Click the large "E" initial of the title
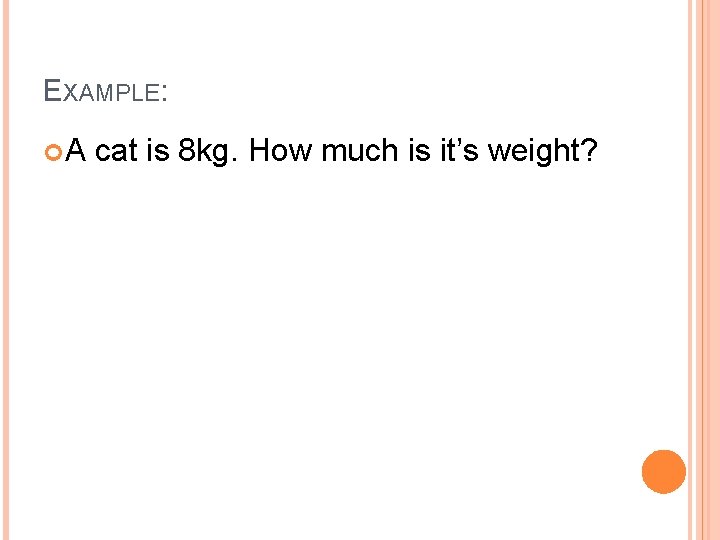The width and height of the screenshot is (720, 540). pyautogui.click(x=53, y=93)
